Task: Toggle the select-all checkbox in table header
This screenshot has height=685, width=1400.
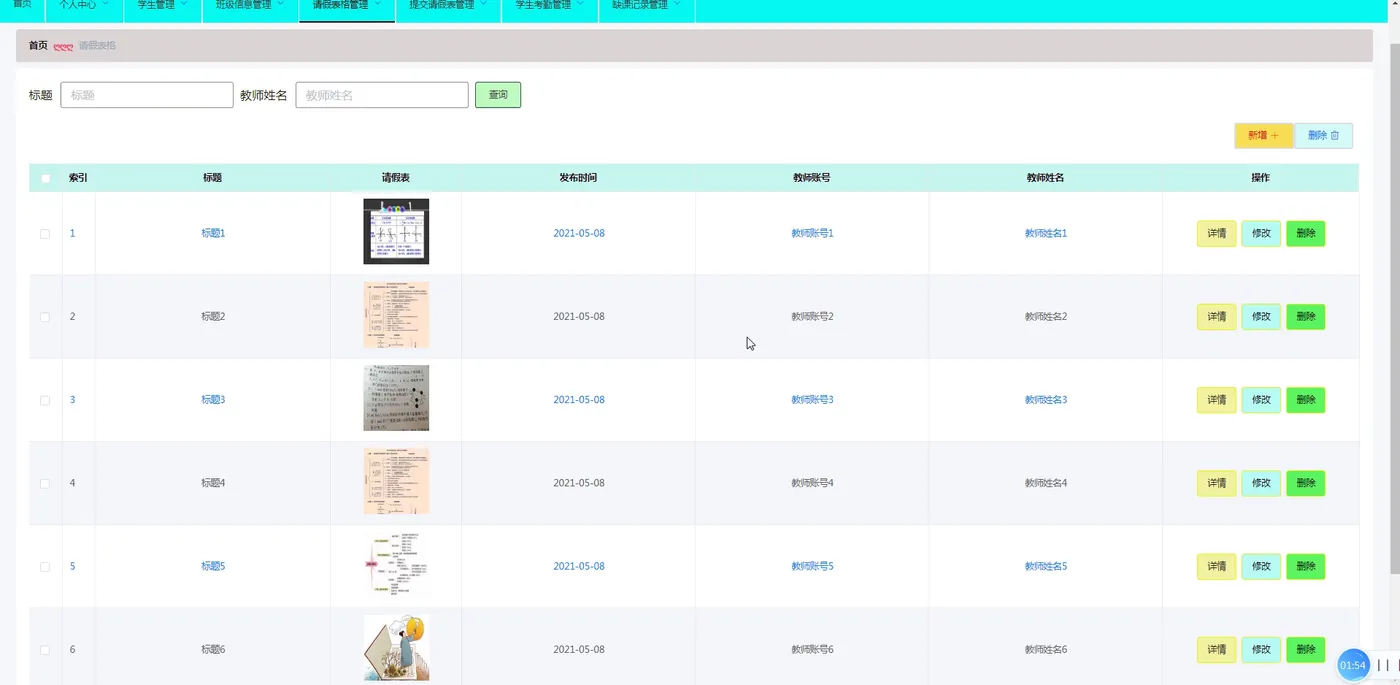Action: (45, 178)
